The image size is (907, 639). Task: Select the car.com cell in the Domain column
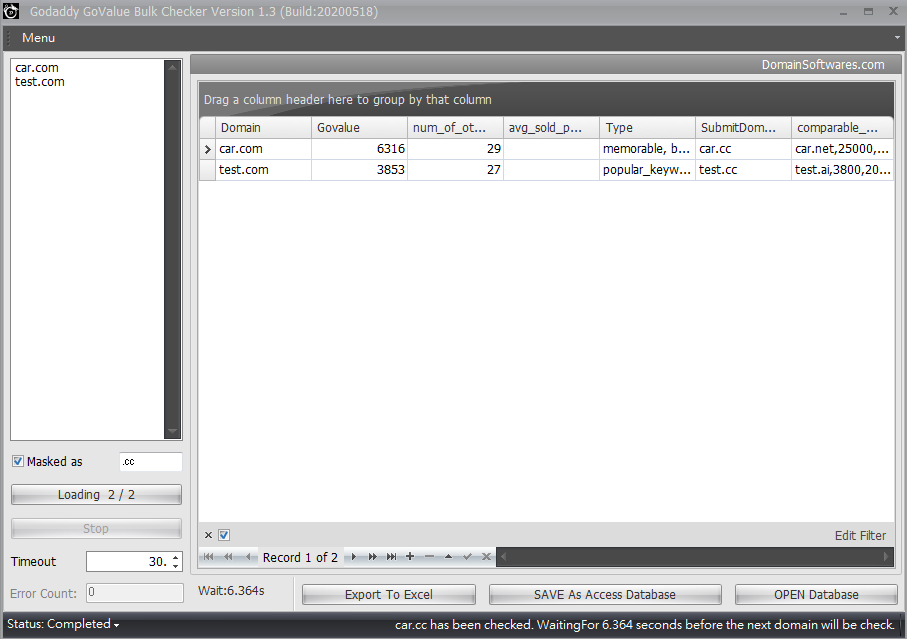point(263,149)
